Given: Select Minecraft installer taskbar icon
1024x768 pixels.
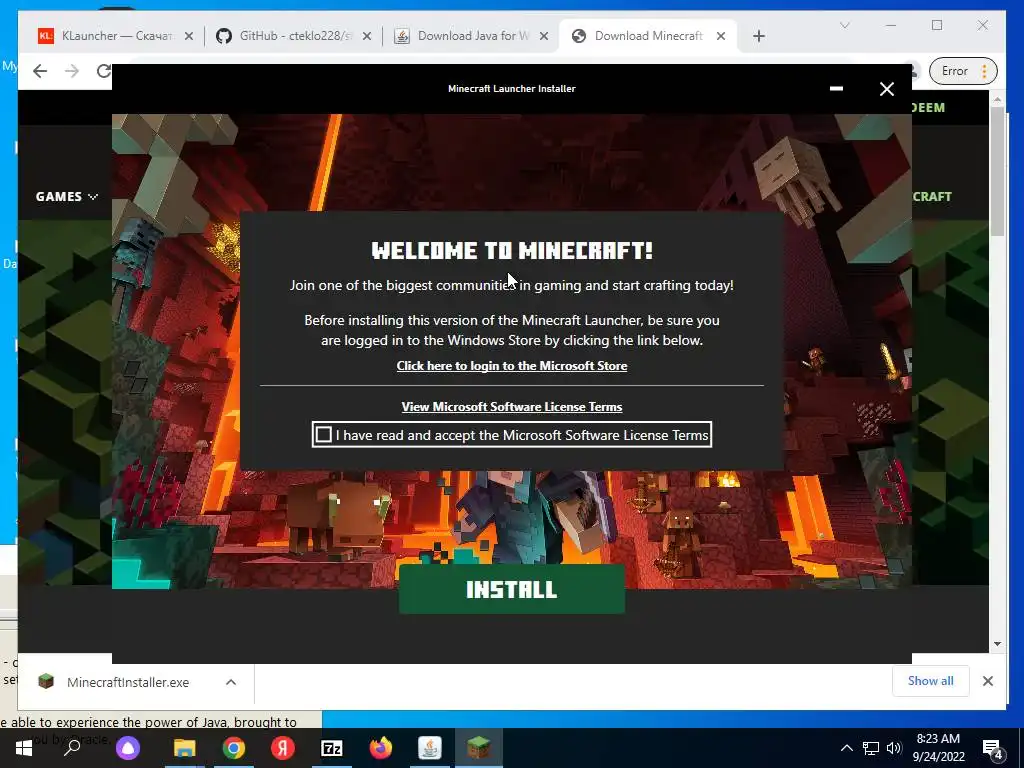Looking at the screenshot, I should click(479, 748).
